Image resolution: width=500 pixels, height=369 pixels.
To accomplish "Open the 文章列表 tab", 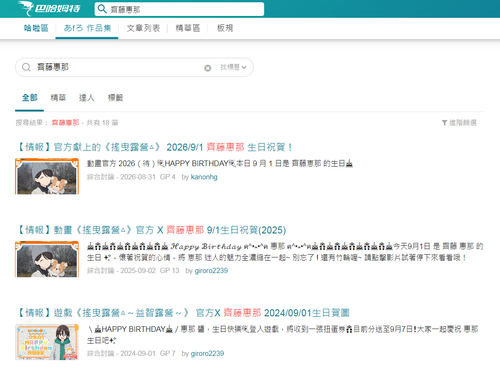I will (x=143, y=28).
